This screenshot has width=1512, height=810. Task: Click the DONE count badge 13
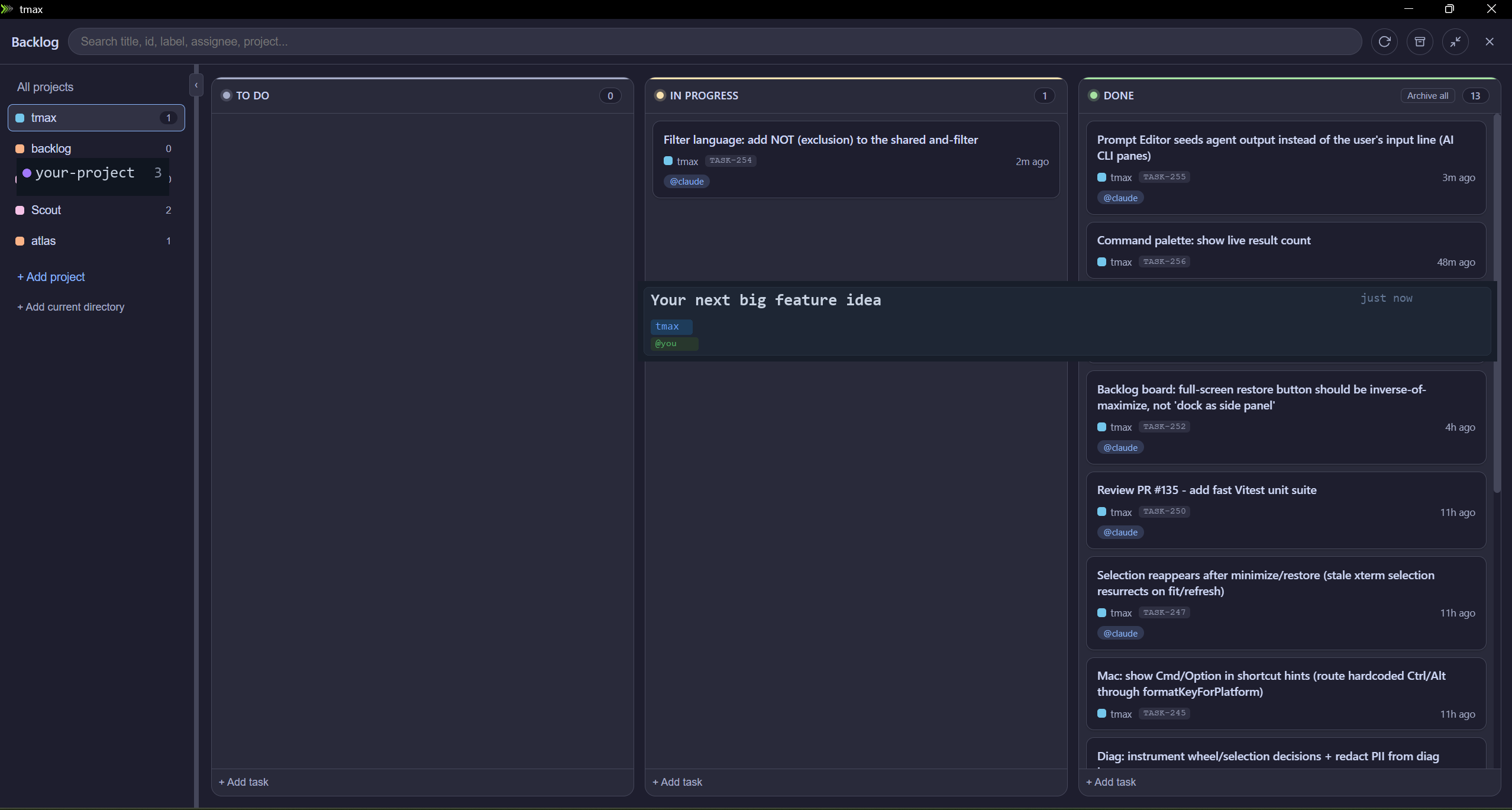tap(1475, 96)
